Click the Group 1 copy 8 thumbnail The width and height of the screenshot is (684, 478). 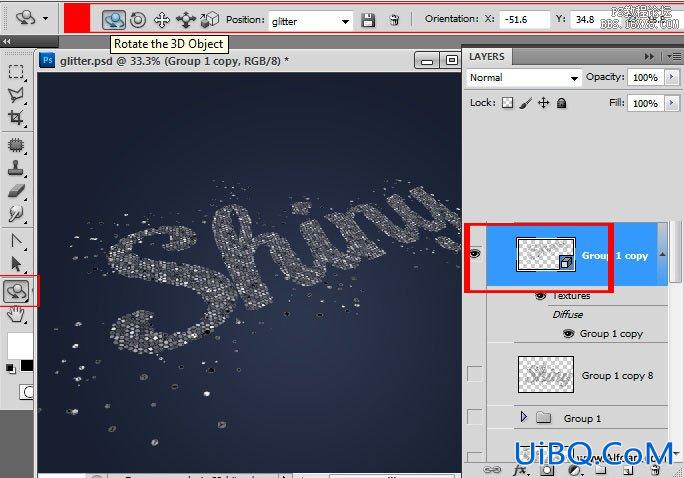(546, 374)
